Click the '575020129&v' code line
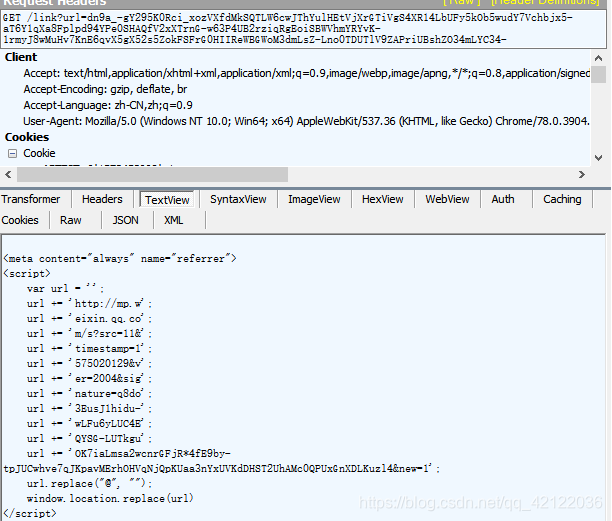Screen dimensions: 612x521 click(89, 364)
